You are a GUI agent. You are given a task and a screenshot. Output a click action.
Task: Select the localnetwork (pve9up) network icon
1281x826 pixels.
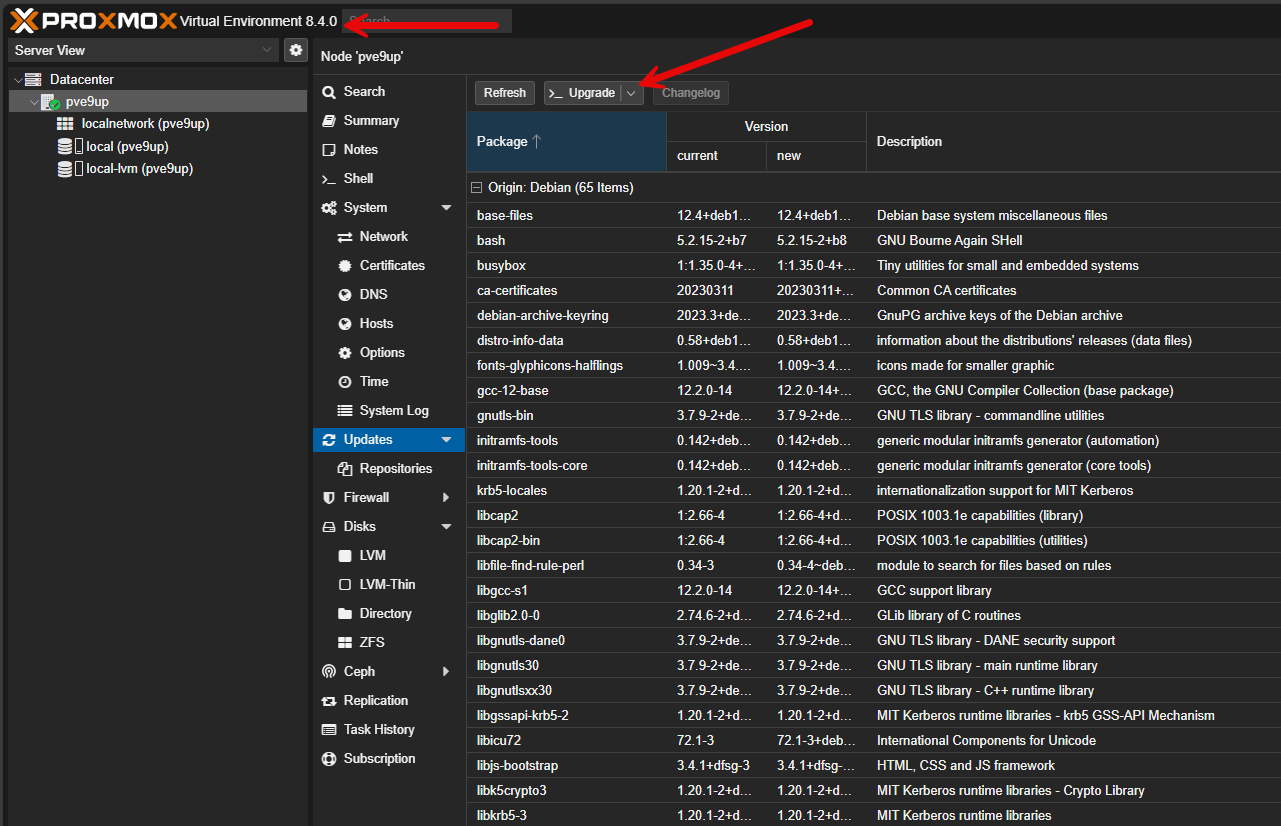click(x=65, y=124)
